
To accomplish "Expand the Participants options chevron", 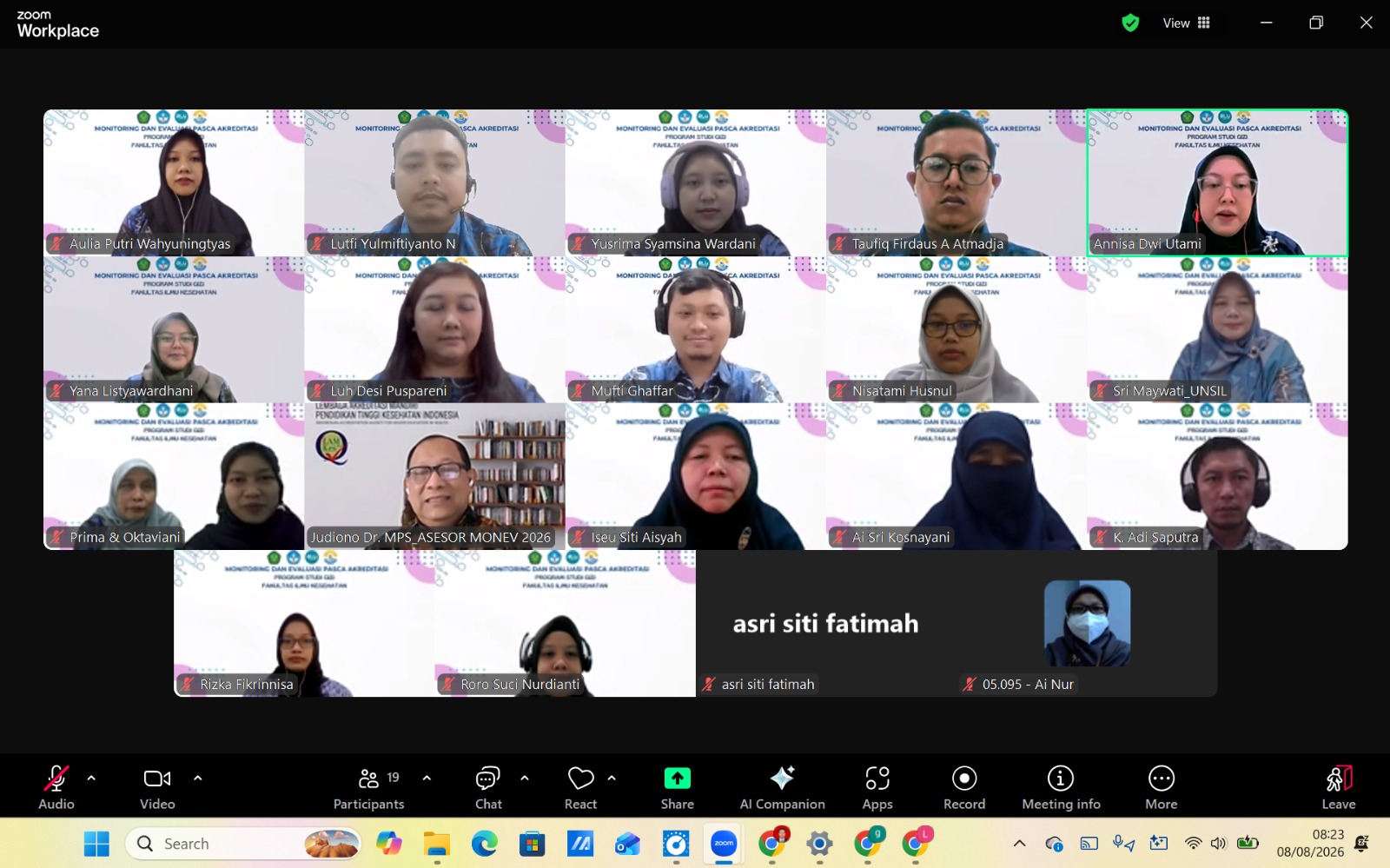I will (427, 779).
